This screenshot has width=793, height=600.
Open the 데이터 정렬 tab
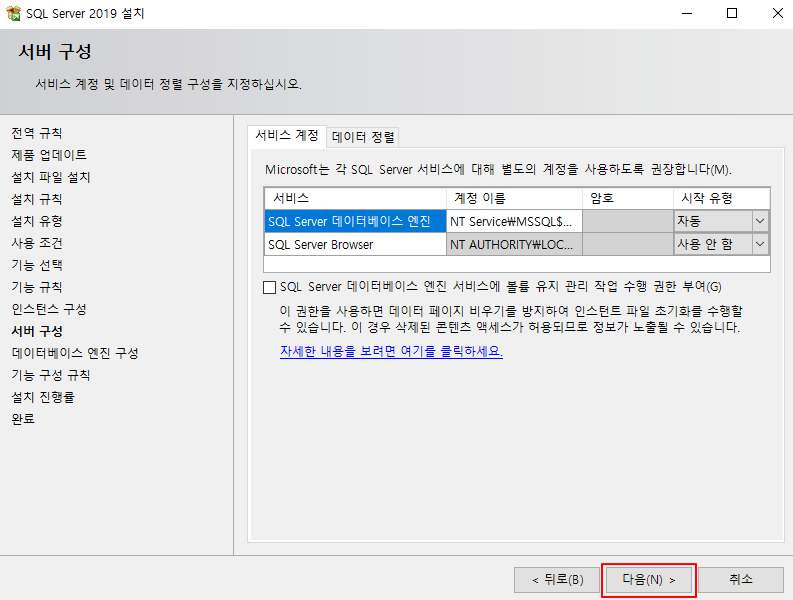363,137
